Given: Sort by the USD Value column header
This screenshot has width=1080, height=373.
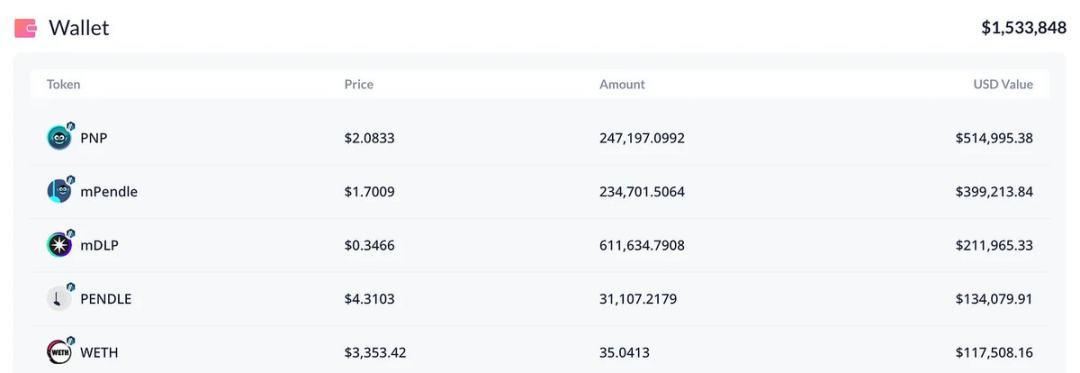Looking at the screenshot, I should (x=1003, y=85).
